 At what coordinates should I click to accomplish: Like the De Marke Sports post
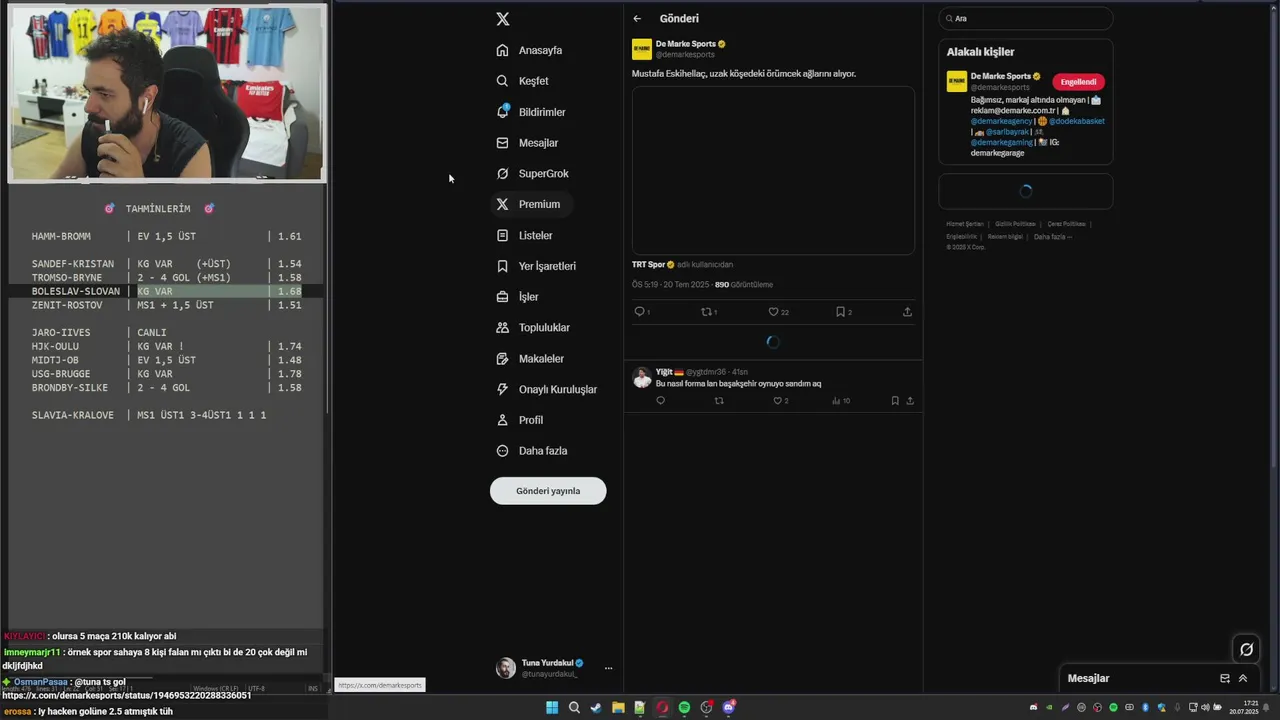tap(773, 312)
